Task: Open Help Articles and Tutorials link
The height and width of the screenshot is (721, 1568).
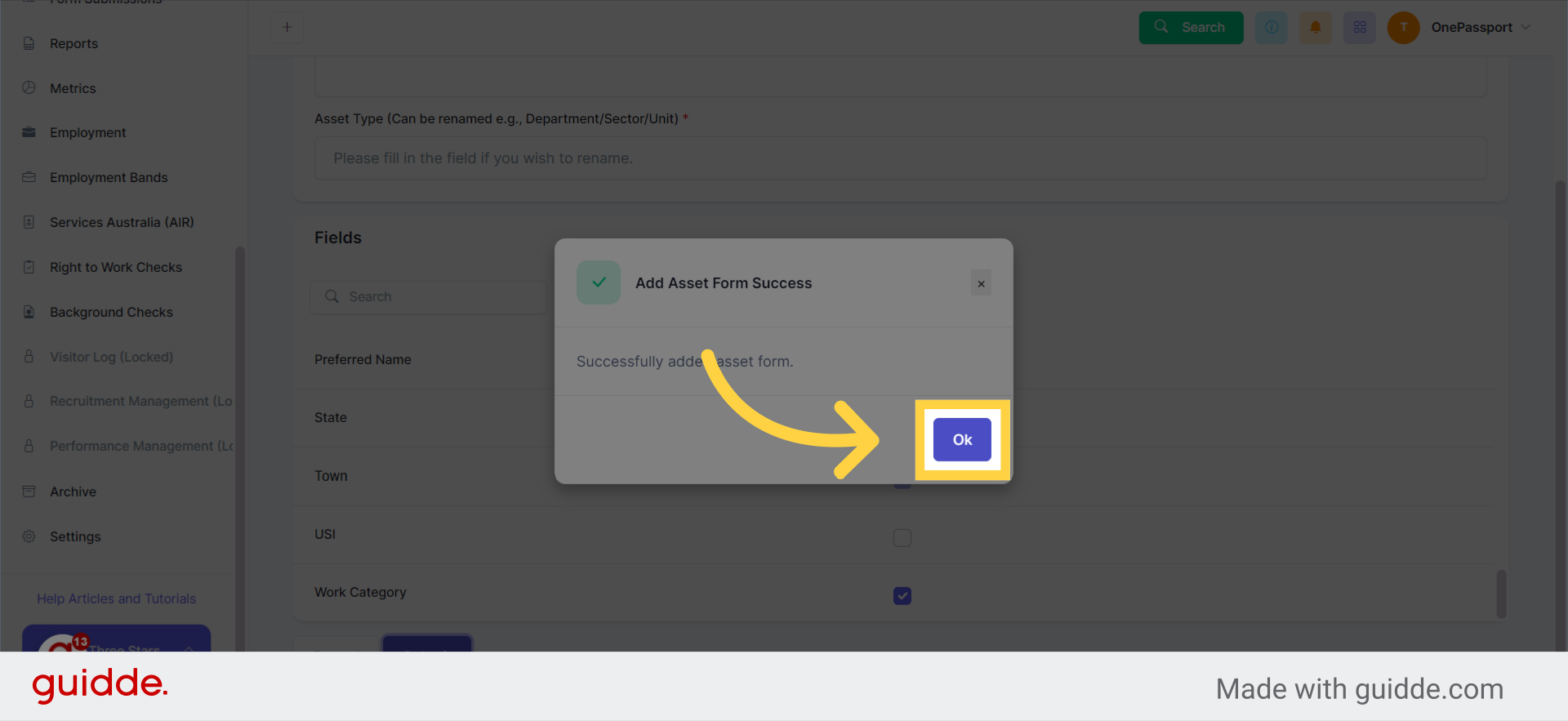Action: click(116, 599)
